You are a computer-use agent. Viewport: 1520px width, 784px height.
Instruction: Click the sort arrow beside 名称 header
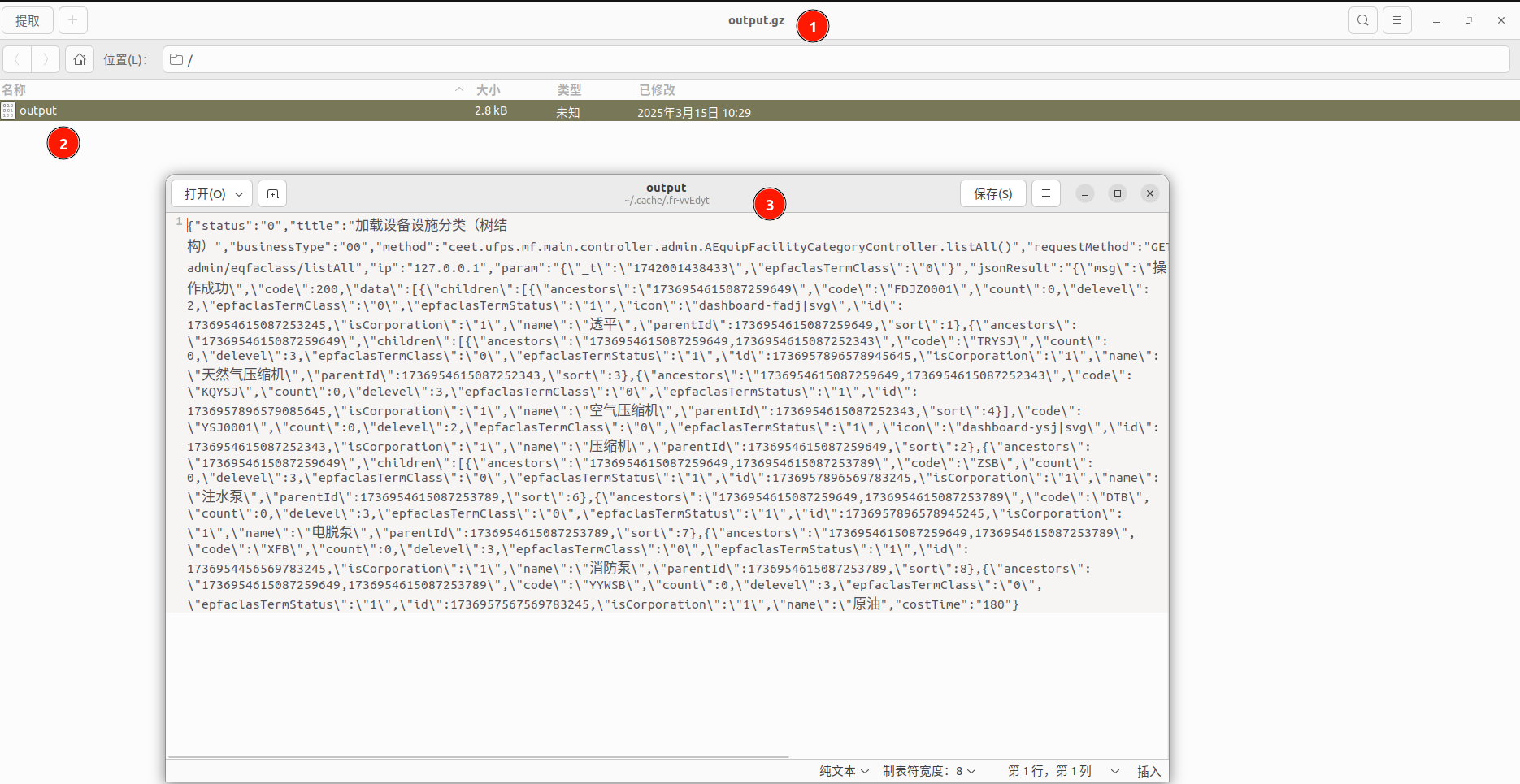(x=459, y=89)
